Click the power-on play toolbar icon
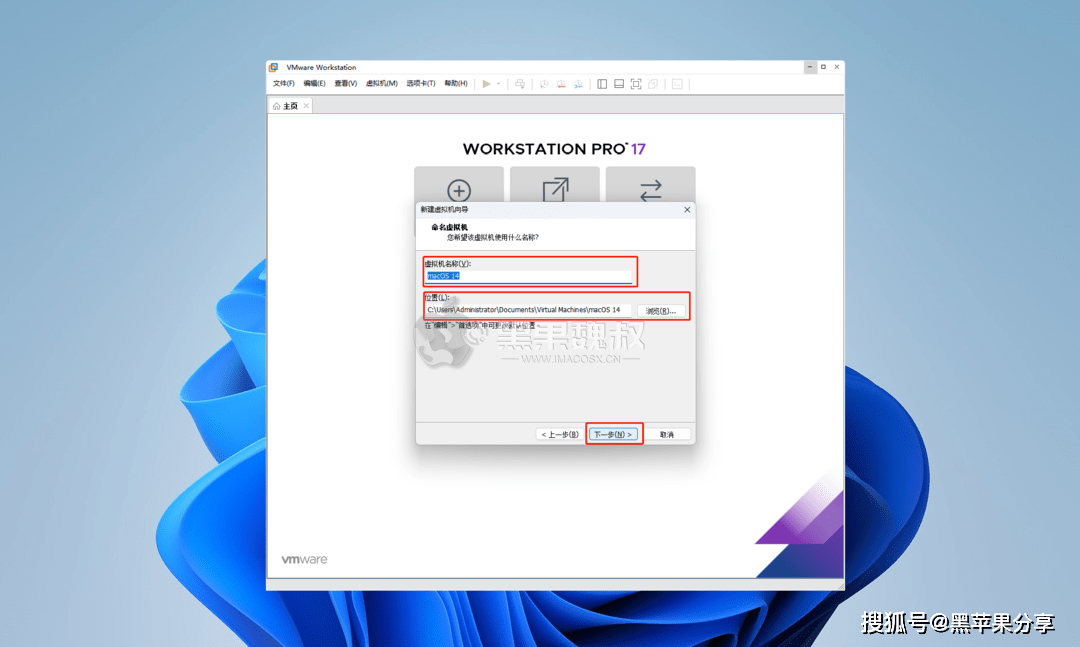 pyautogui.click(x=486, y=83)
